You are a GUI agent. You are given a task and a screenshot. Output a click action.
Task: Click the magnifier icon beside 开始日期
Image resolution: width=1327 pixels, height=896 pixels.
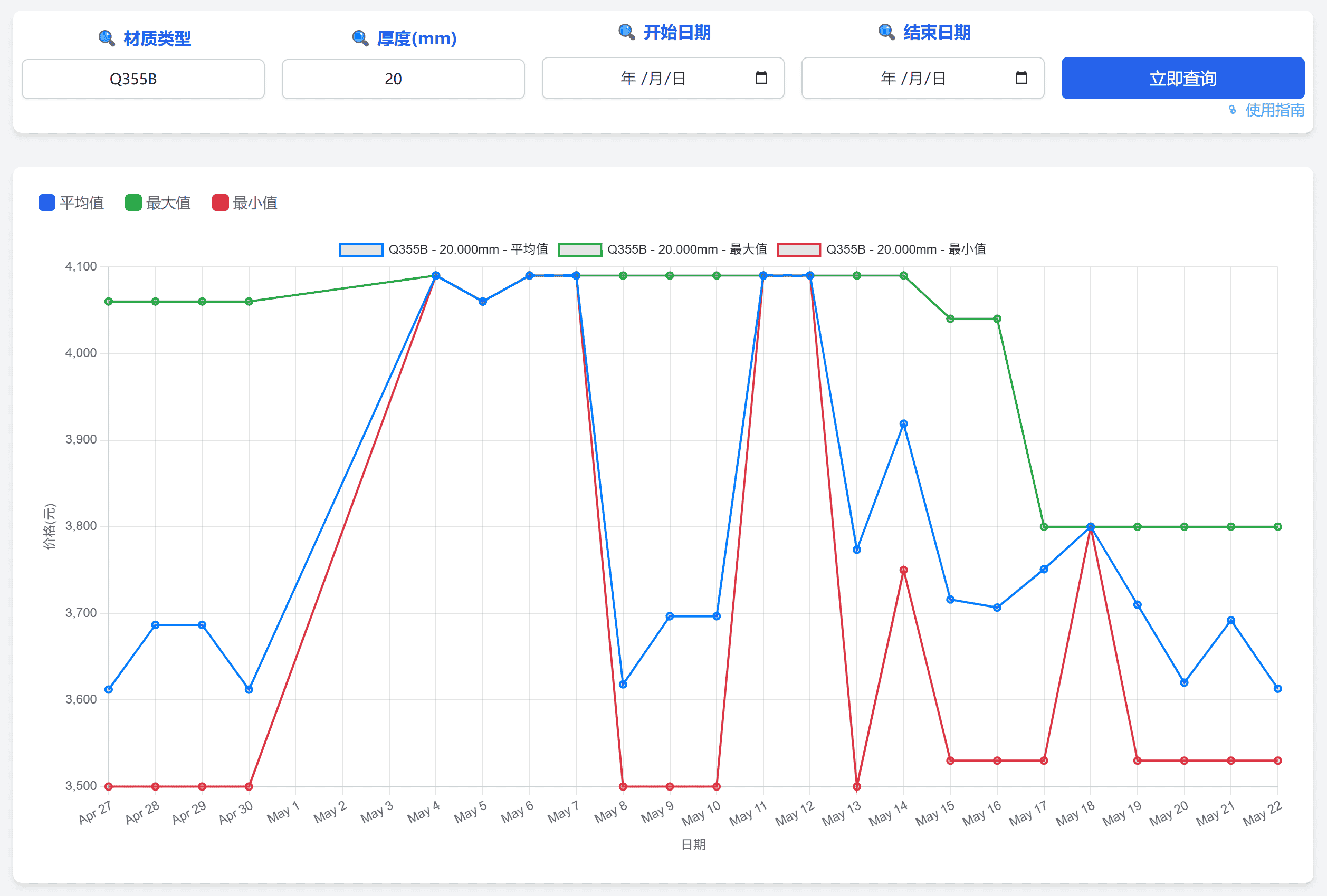click(x=627, y=32)
